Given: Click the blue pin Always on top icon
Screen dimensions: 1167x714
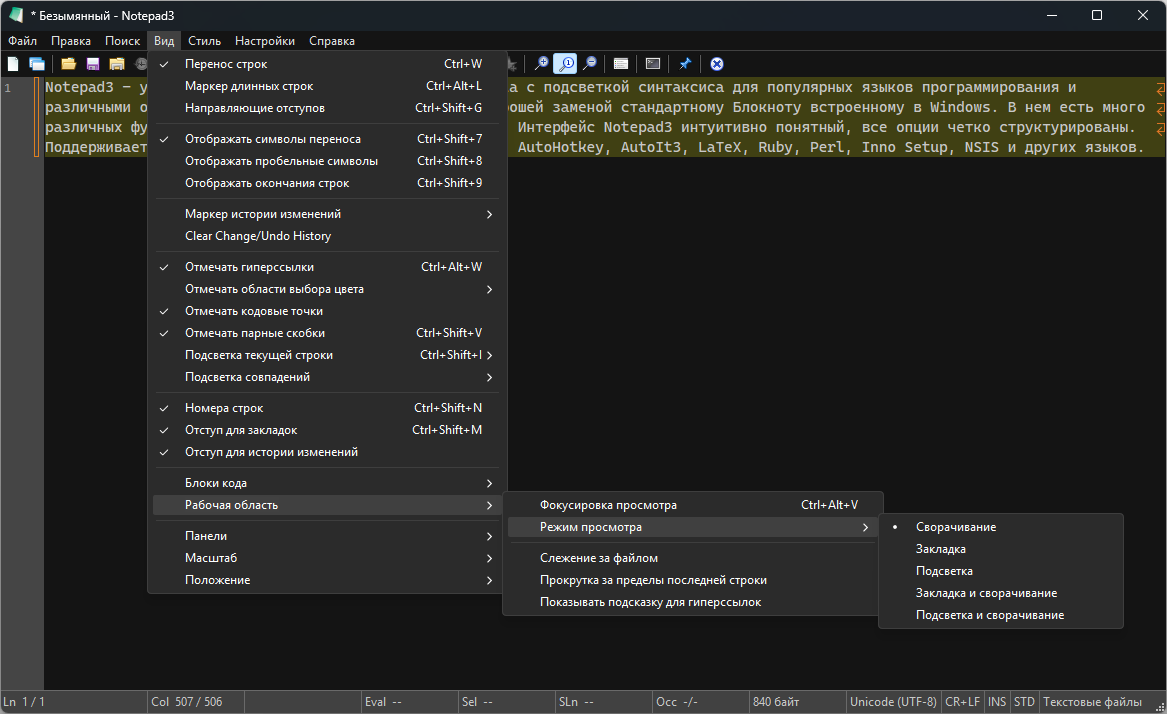Looking at the screenshot, I should (685, 64).
